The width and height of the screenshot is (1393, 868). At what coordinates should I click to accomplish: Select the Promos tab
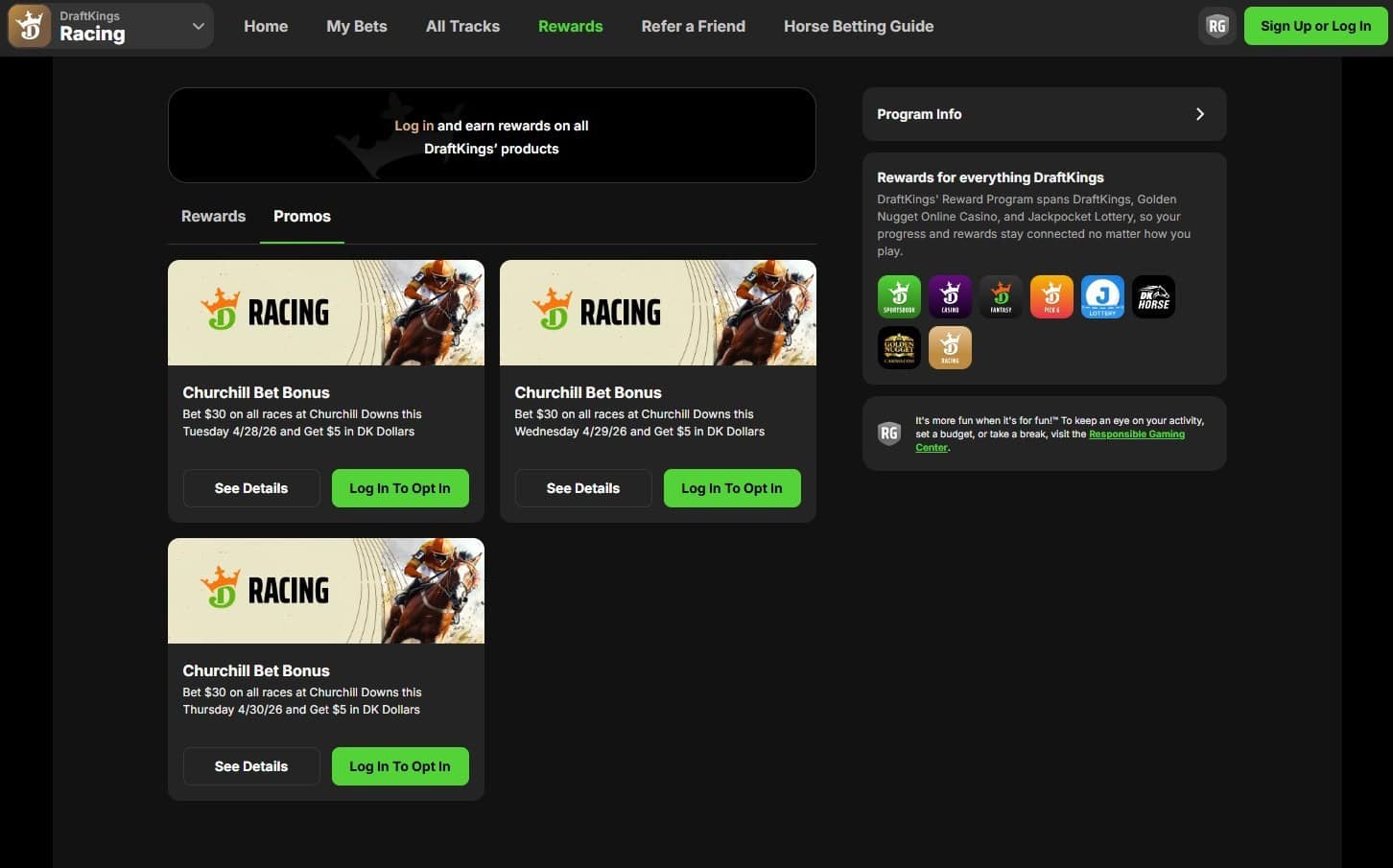point(302,217)
